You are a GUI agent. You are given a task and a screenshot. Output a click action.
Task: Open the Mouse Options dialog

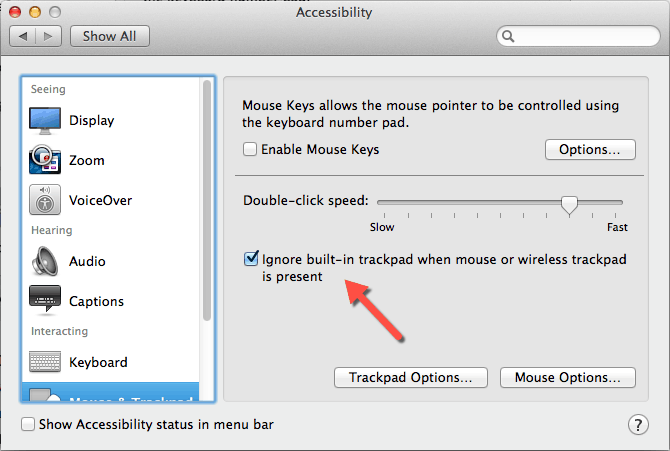coord(567,377)
